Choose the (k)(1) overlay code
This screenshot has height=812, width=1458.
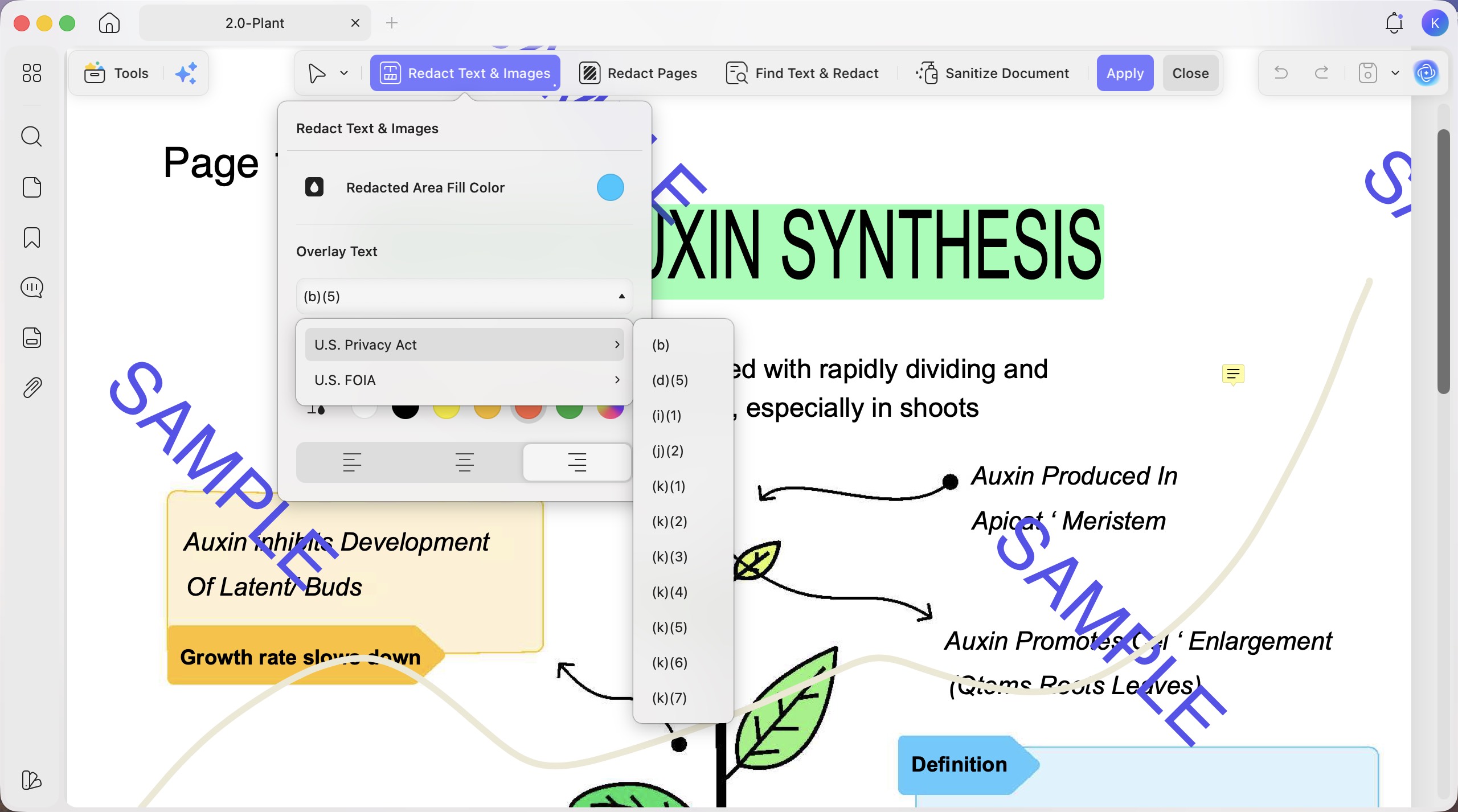[683, 486]
